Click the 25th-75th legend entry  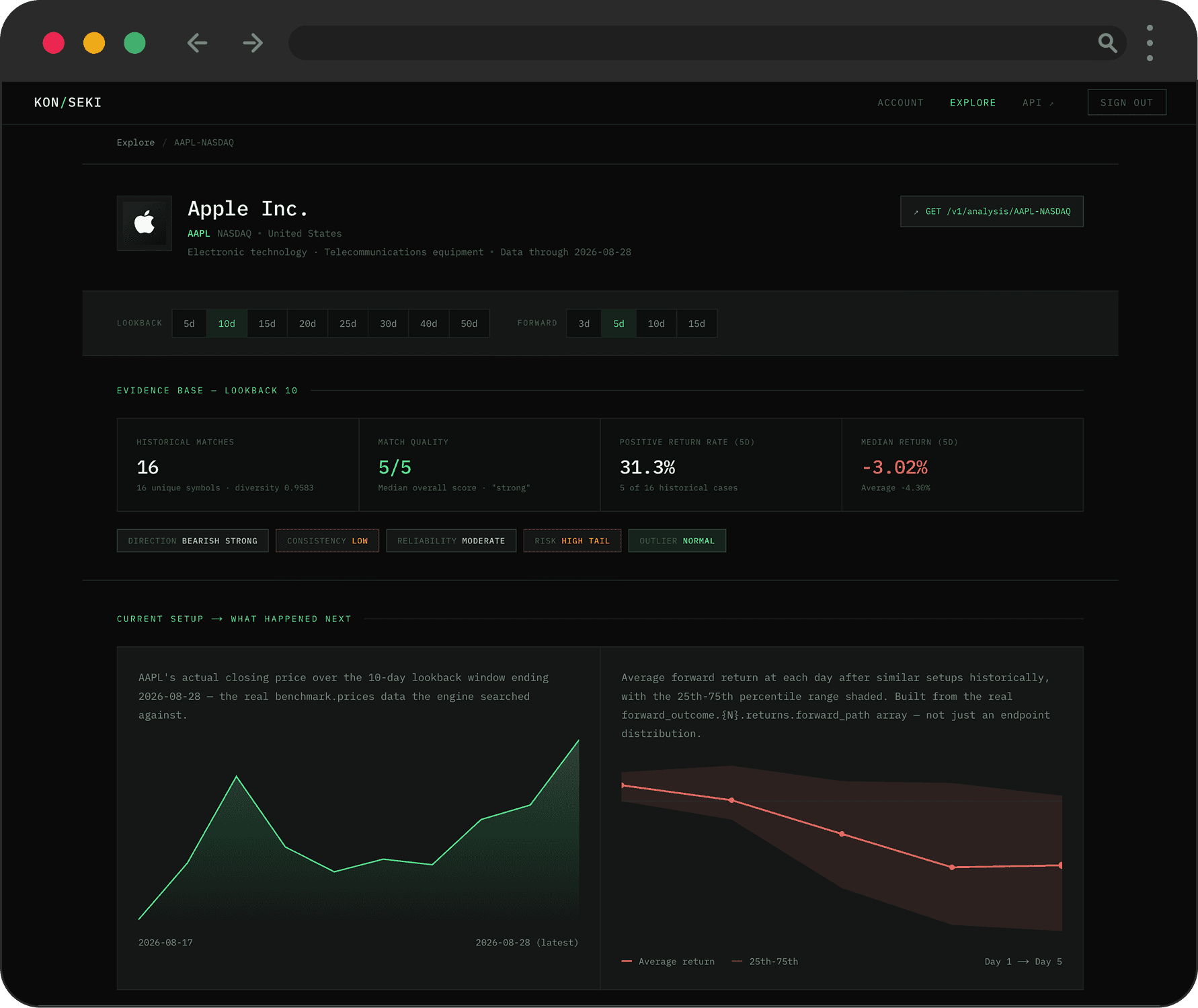(765, 962)
